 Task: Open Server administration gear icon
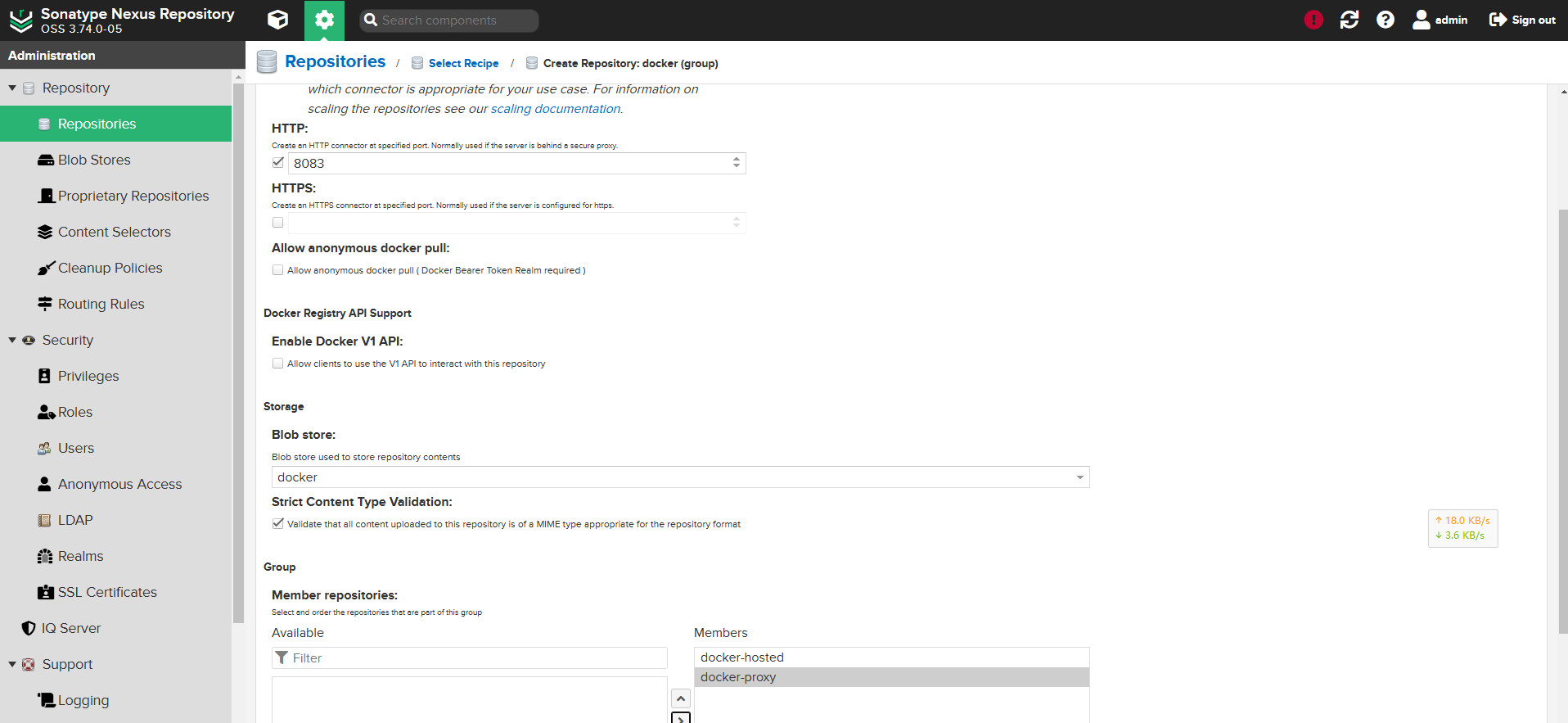(x=324, y=20)
